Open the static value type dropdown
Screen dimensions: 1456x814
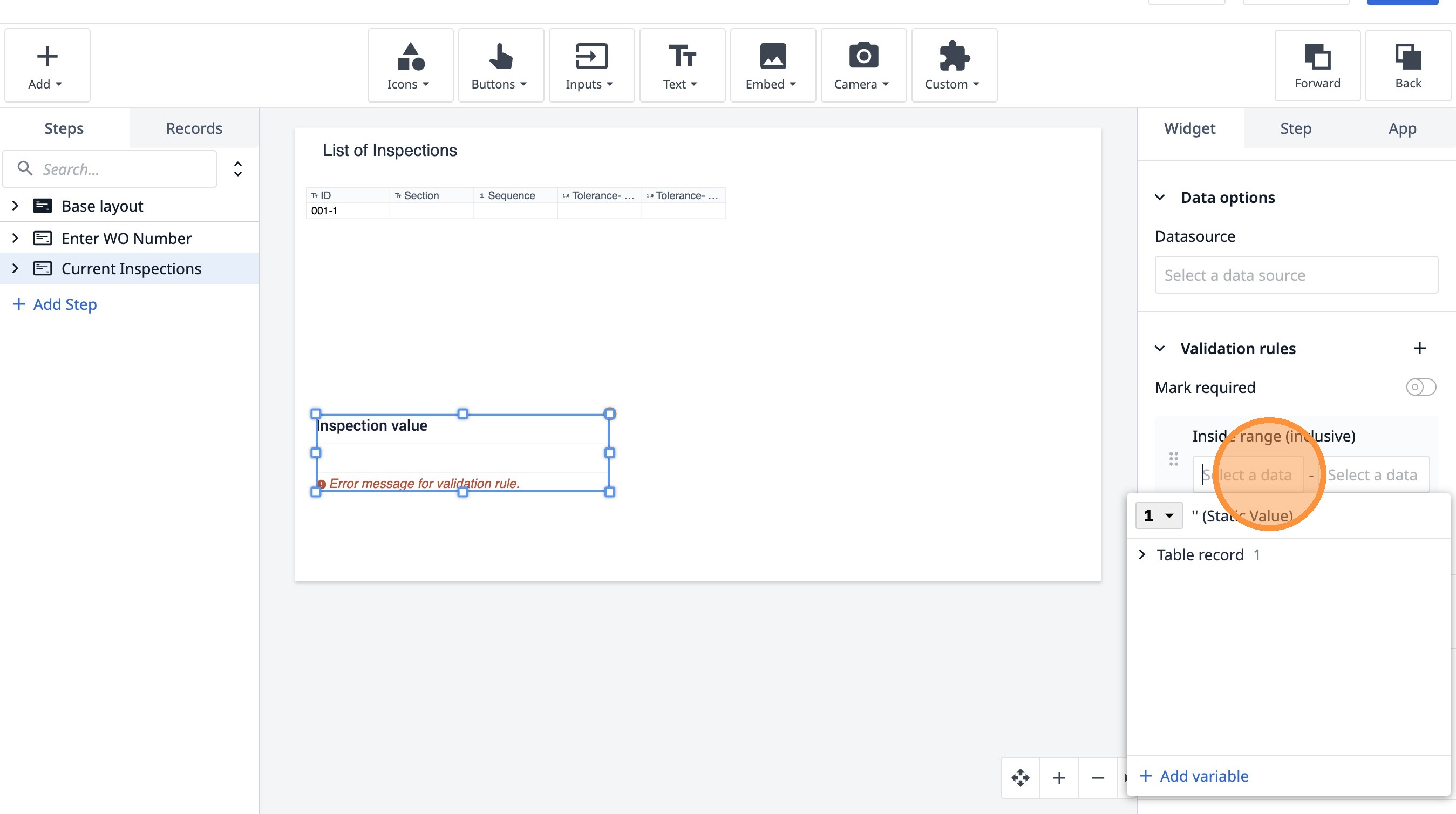click(x=1158, y=515)
